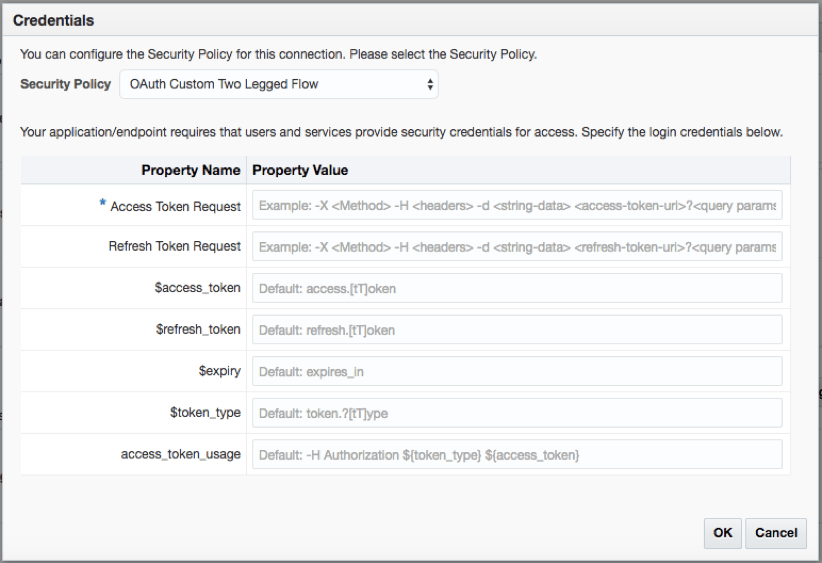Click the $expiry property name label
822x563 pixels.
219,371
